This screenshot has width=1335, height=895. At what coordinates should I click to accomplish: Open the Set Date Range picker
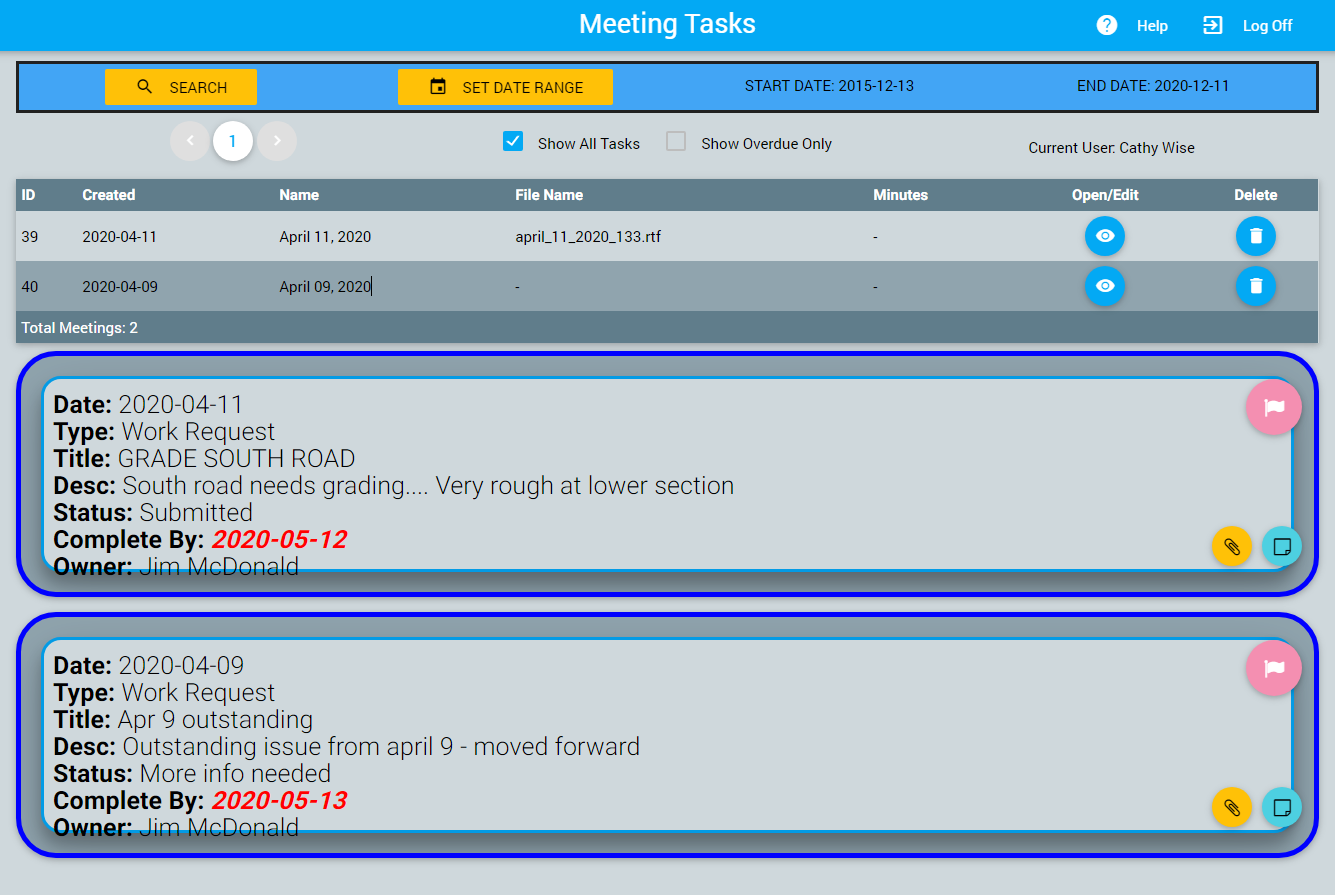[505, 87]
